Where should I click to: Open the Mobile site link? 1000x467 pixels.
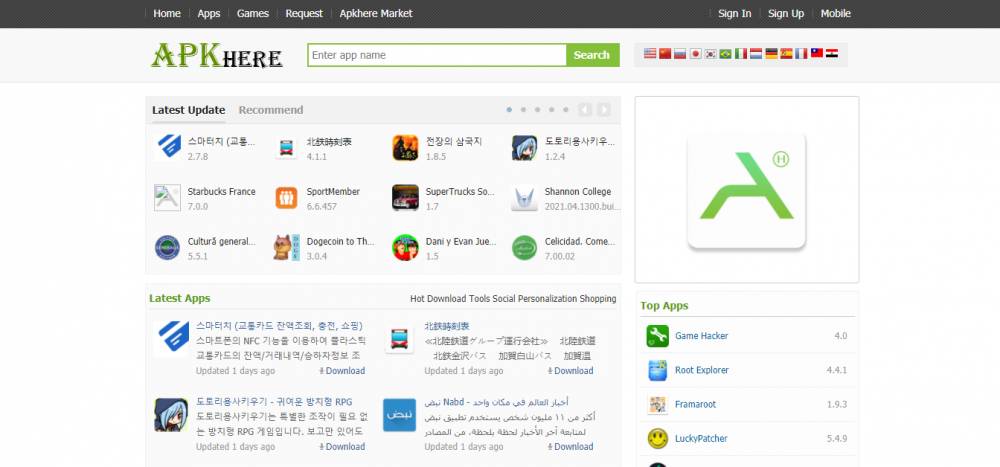tap(835, 13)
